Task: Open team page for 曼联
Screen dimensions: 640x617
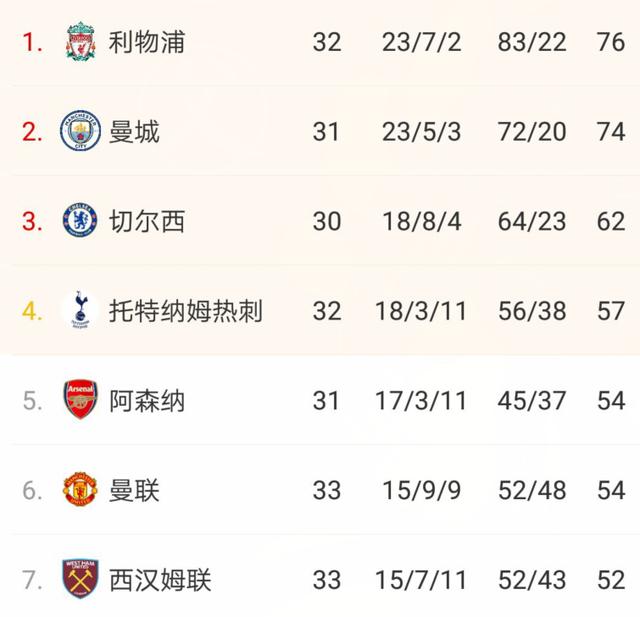Action: coord(134,490)
